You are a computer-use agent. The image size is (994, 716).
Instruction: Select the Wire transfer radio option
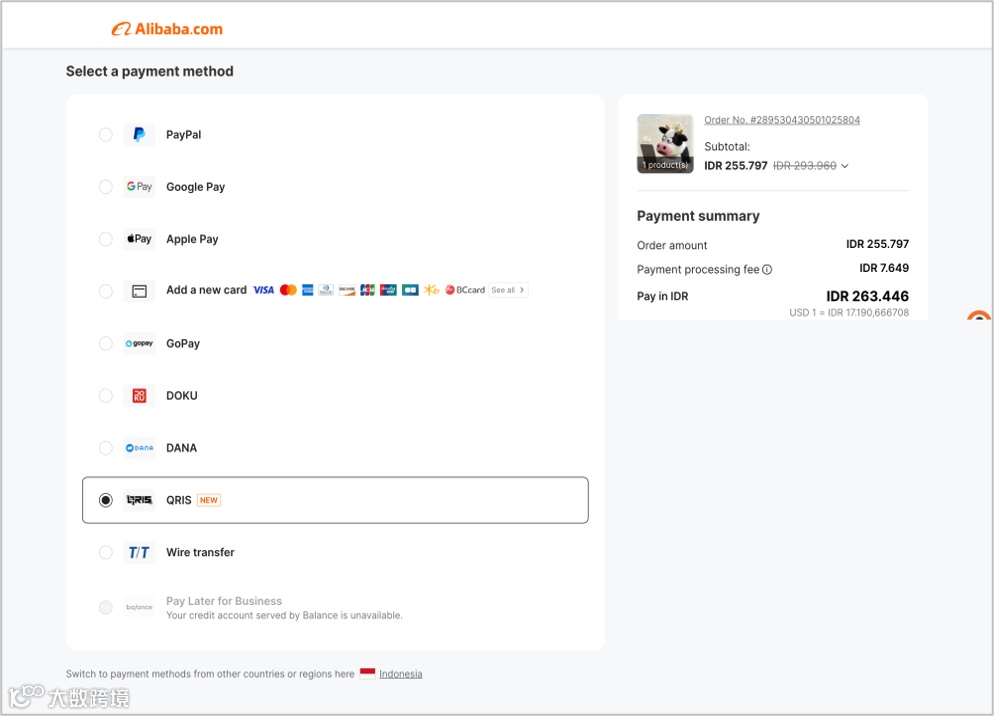(x=106, y=553)
